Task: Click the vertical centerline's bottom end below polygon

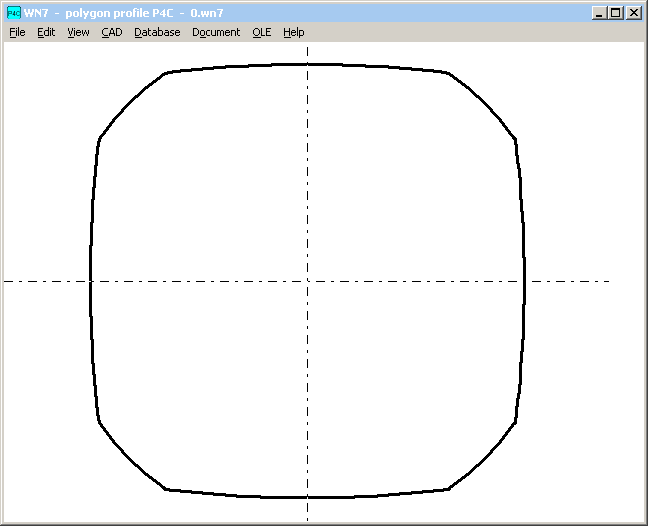Action: click(x=307, y=510)
